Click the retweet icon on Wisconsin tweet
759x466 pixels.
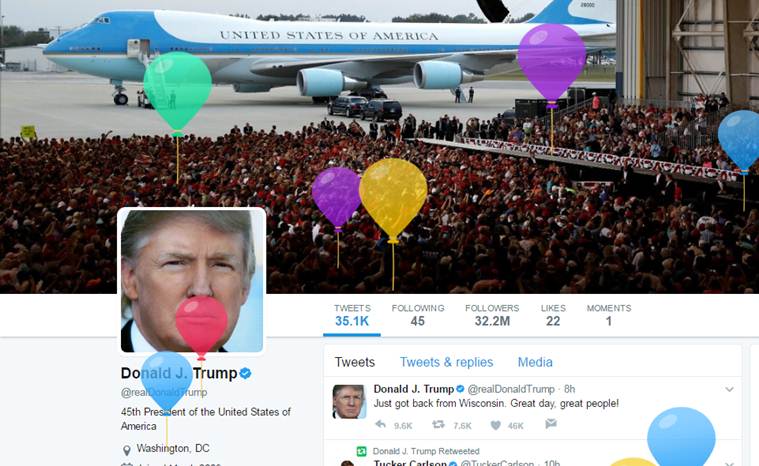point(438,424)
